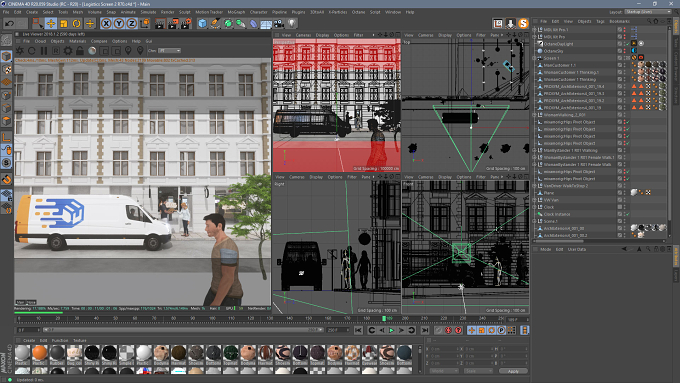Go to end of animation

coord(425,331)
